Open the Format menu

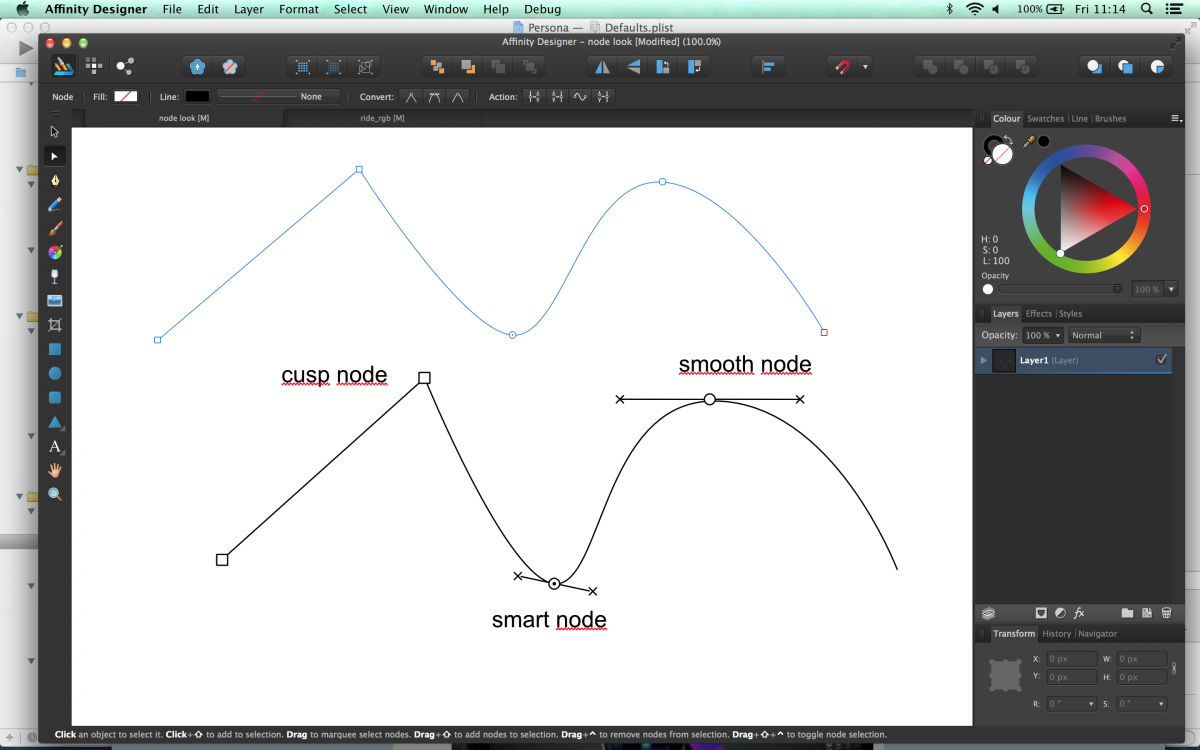point(299,9)
